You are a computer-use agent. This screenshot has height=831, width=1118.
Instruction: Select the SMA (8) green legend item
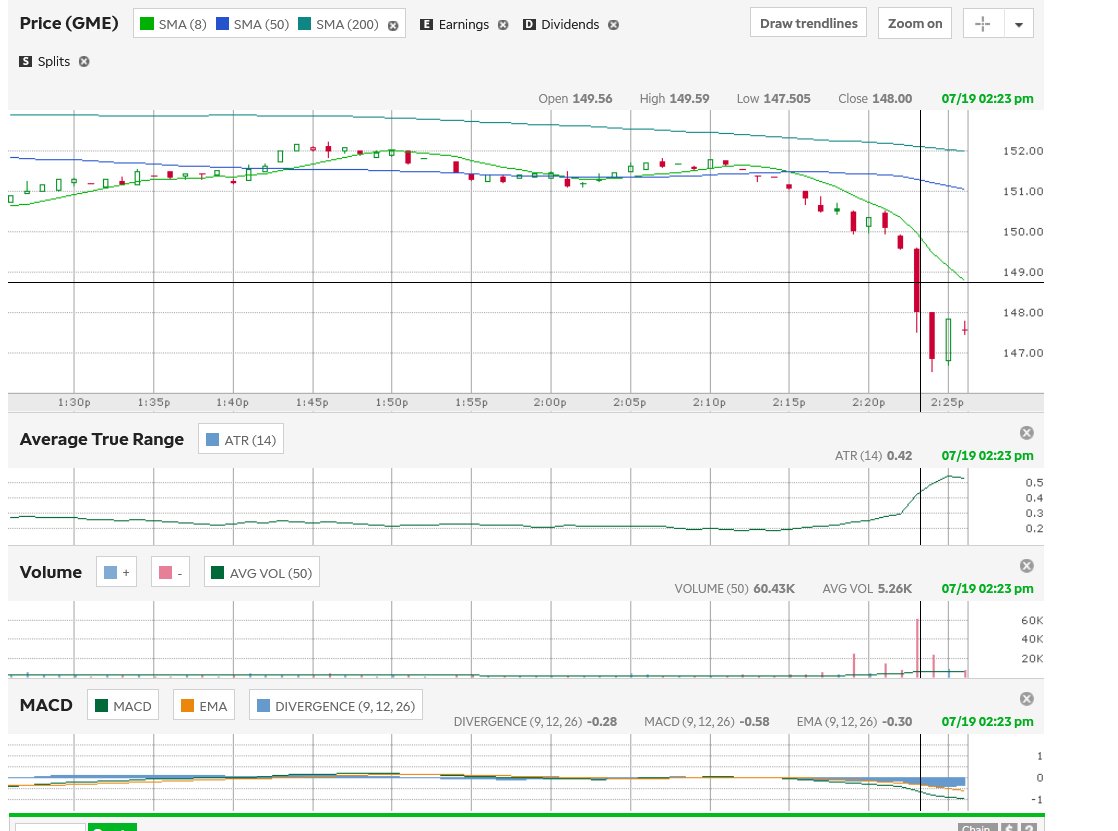pyautogui.click(x=173, y=24)
